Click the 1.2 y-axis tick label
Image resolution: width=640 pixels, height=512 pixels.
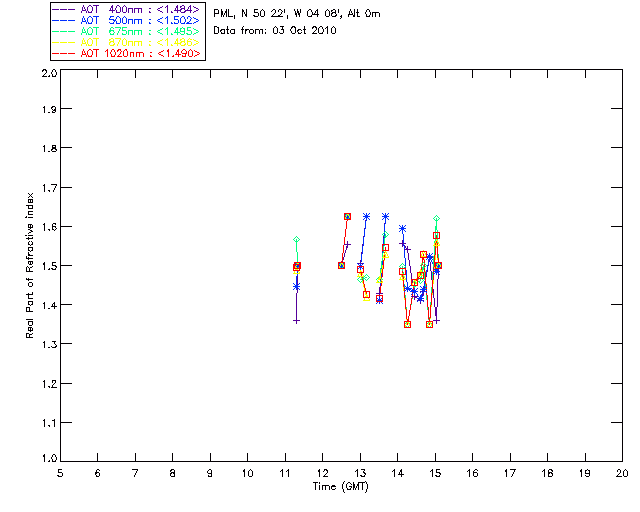tap(49, 384)
